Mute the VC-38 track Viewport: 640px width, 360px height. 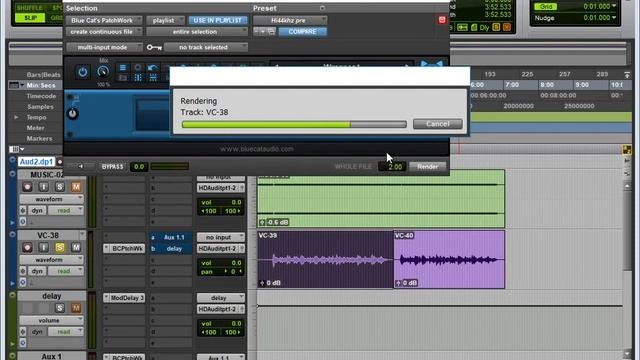coord(76,247)
